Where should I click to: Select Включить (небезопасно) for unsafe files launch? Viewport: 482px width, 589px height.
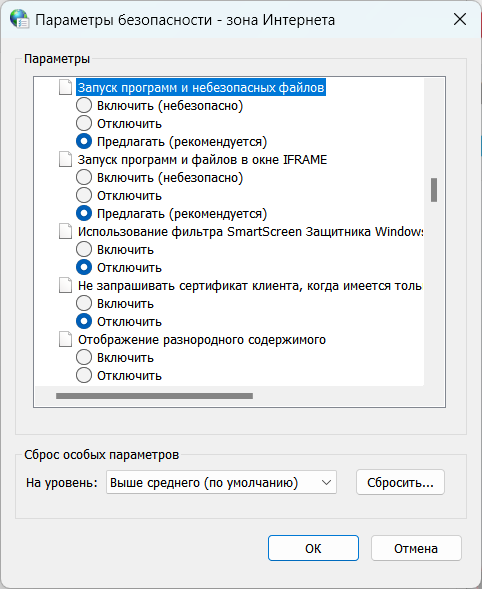[x=84, y=105]
